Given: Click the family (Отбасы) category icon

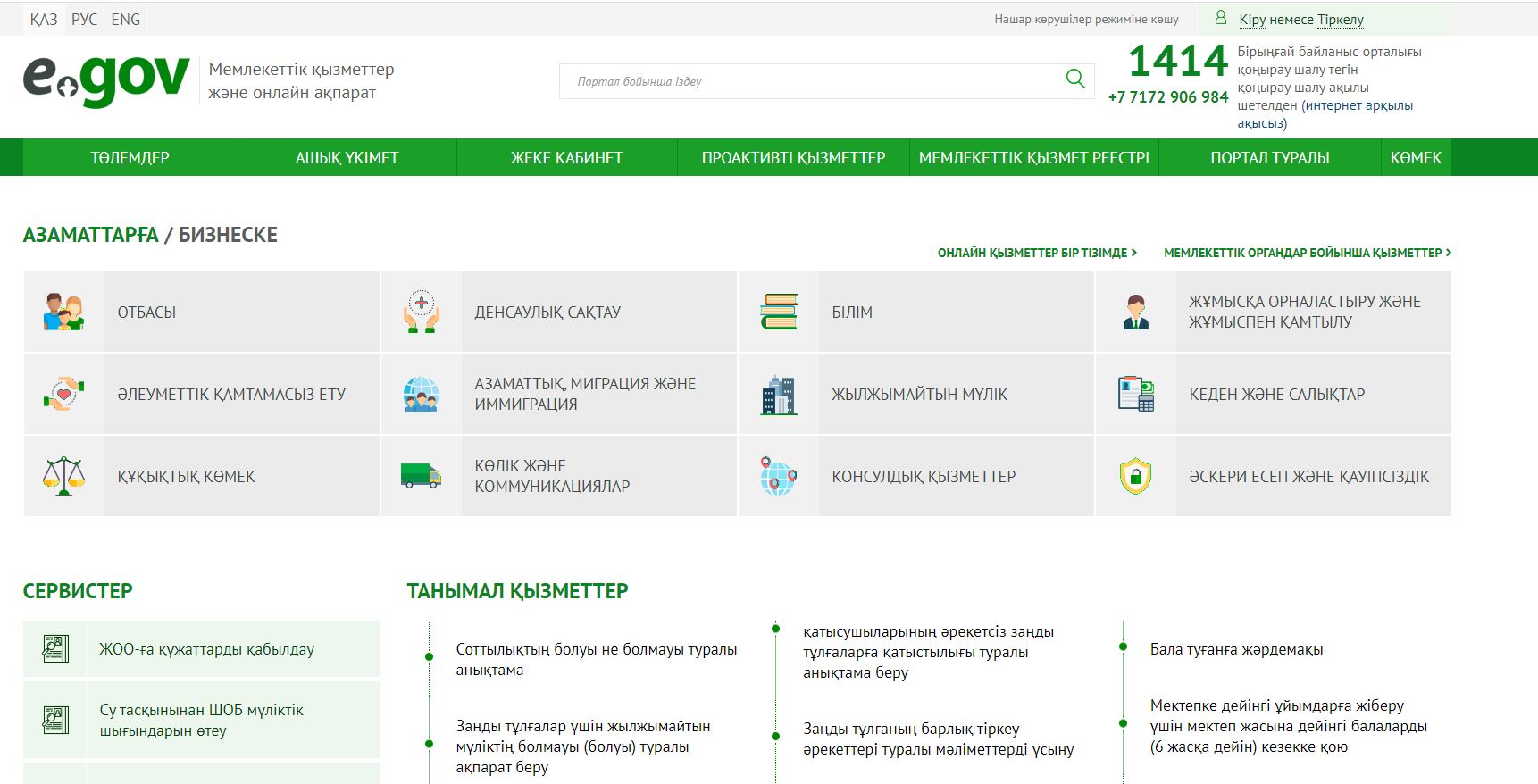Looking at the screenshot, I should coord(63,313).
